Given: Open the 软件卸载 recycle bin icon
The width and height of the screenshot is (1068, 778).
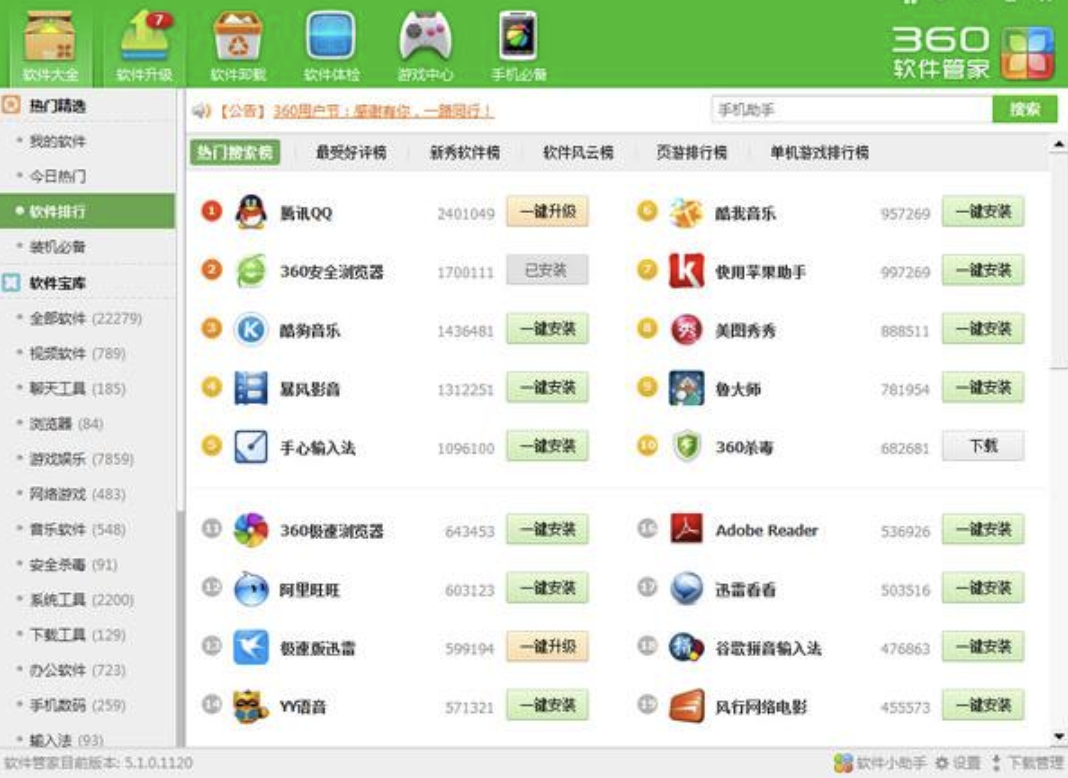Looking at the screenshot, I should coord(238,46).
